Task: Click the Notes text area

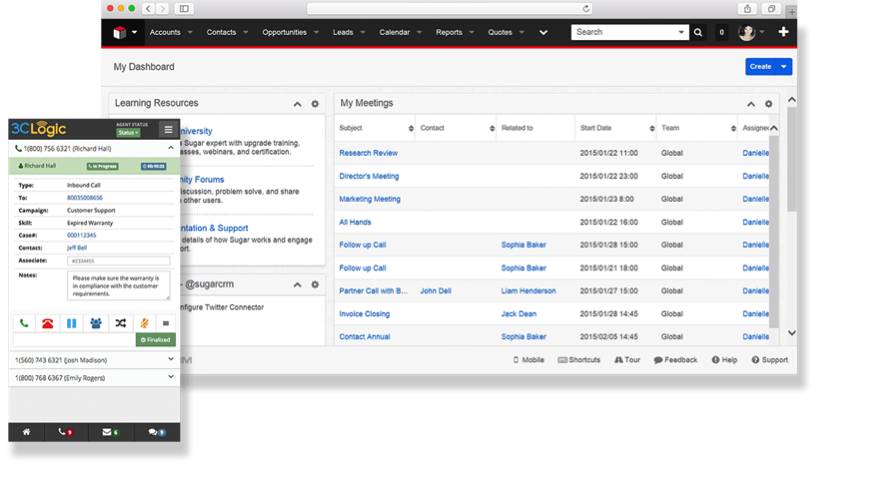Action: coord(119,285)
